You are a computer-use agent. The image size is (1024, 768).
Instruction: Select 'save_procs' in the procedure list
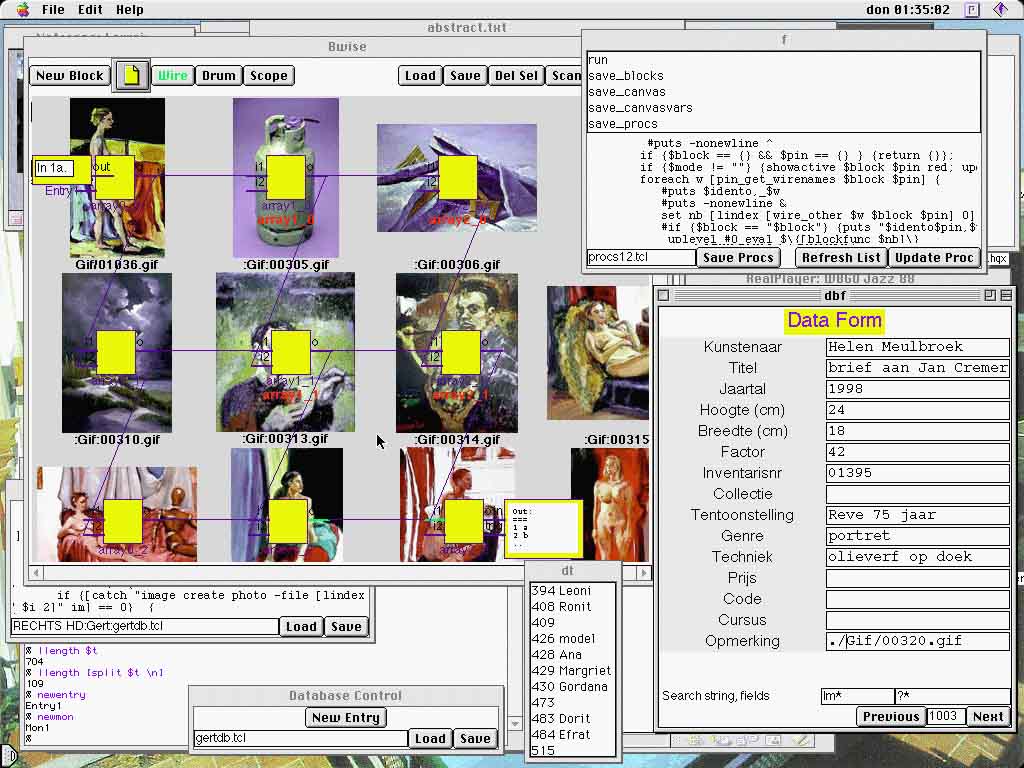click(783, 124)
